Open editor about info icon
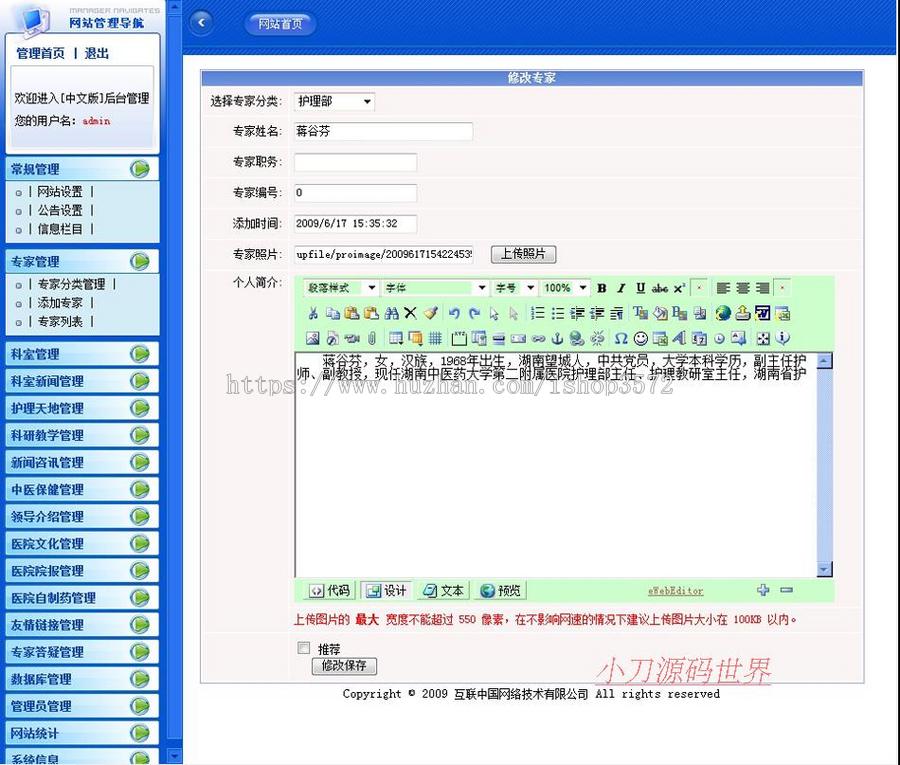The width and height of the screenshot is (900, 765). pos(782,339)
